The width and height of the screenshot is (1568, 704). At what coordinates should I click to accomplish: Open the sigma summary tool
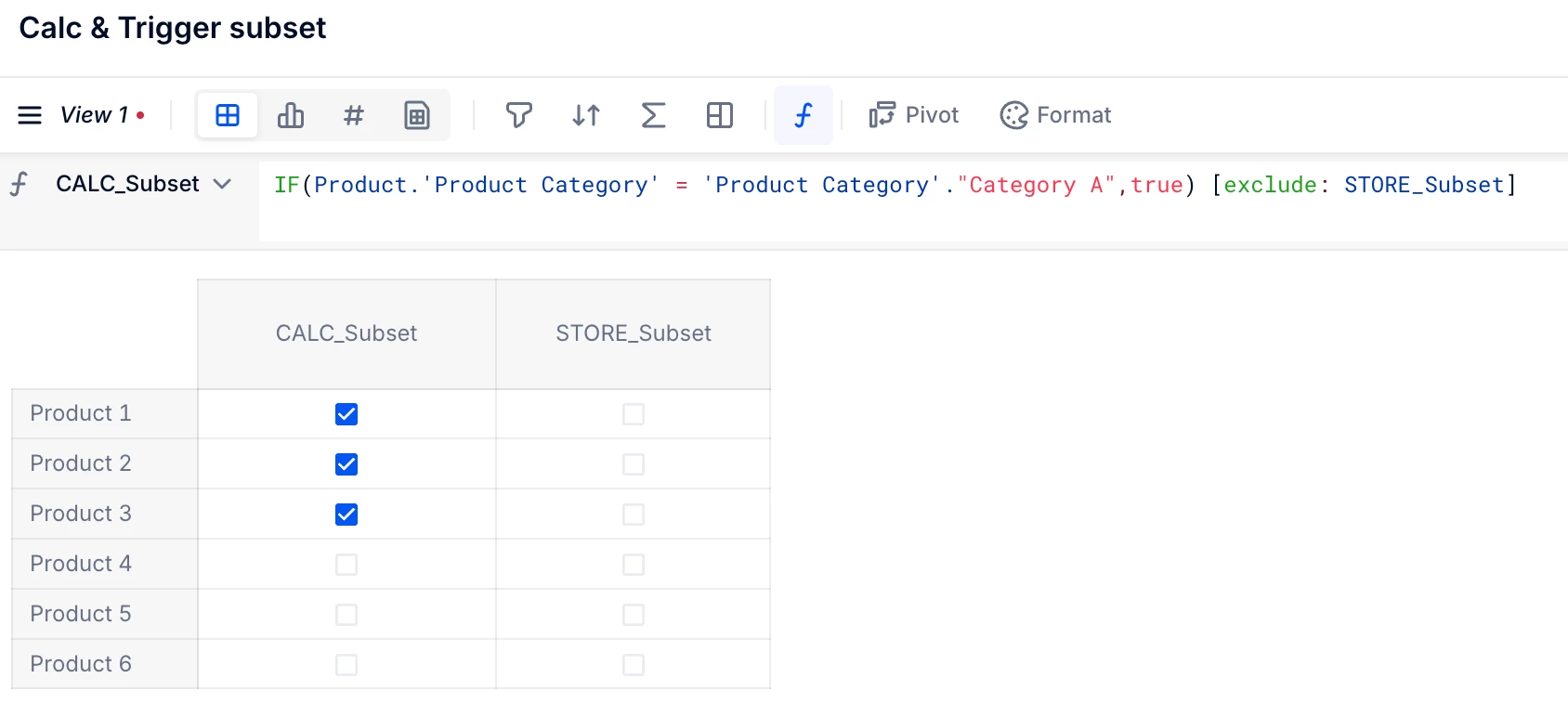[653, 115]
